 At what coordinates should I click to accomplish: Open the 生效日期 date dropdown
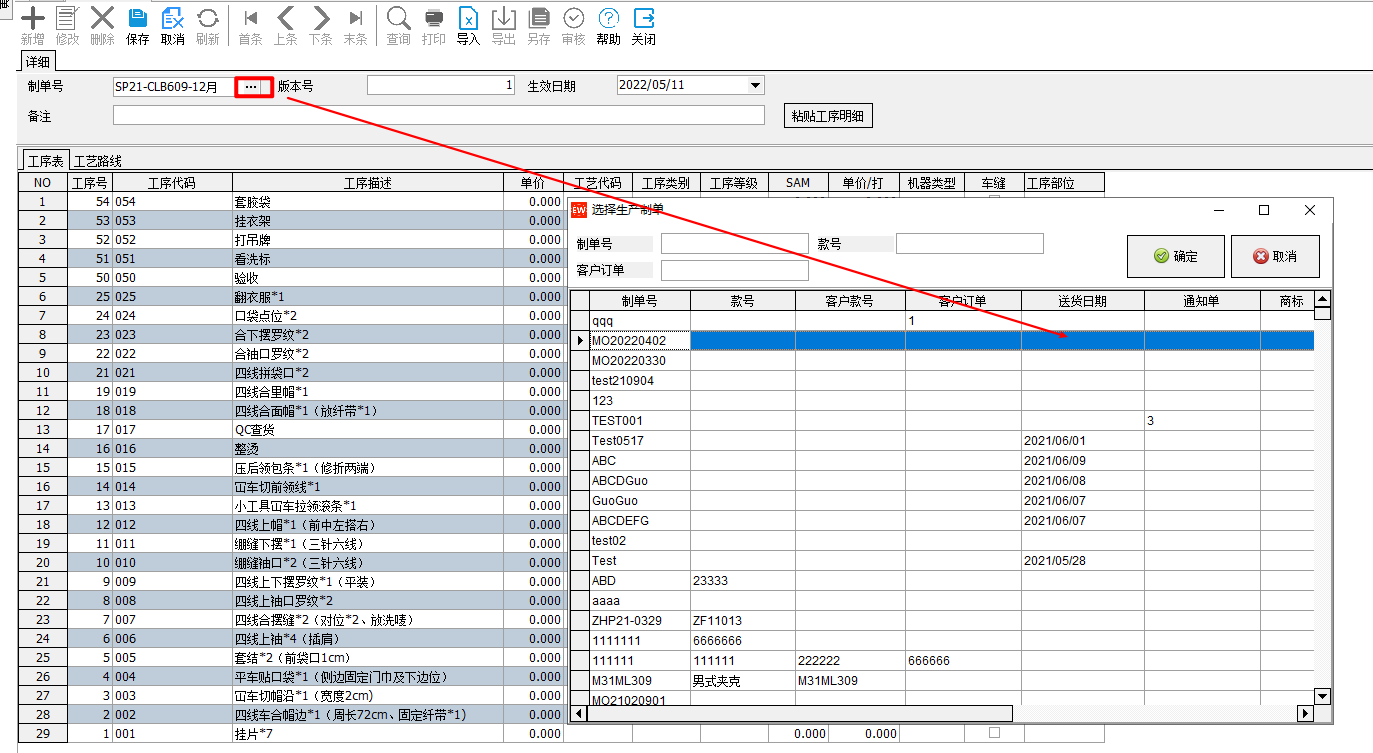[756, 85]
